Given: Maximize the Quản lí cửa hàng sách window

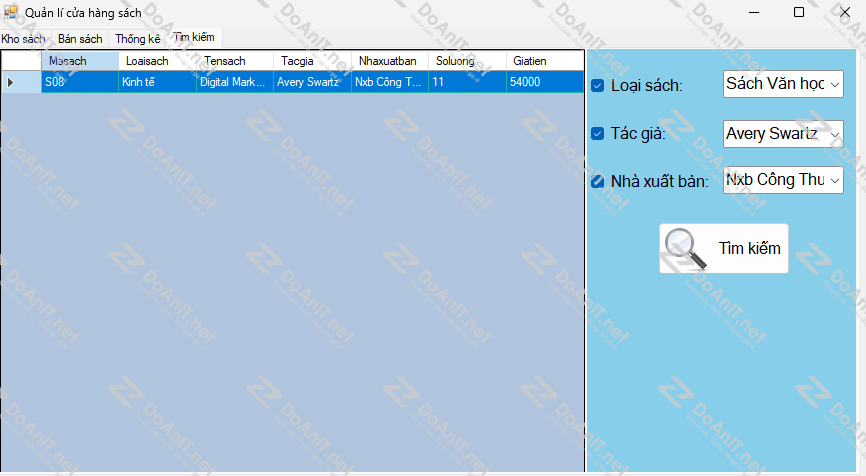Looking at the screenshot, I should (798, 12).
